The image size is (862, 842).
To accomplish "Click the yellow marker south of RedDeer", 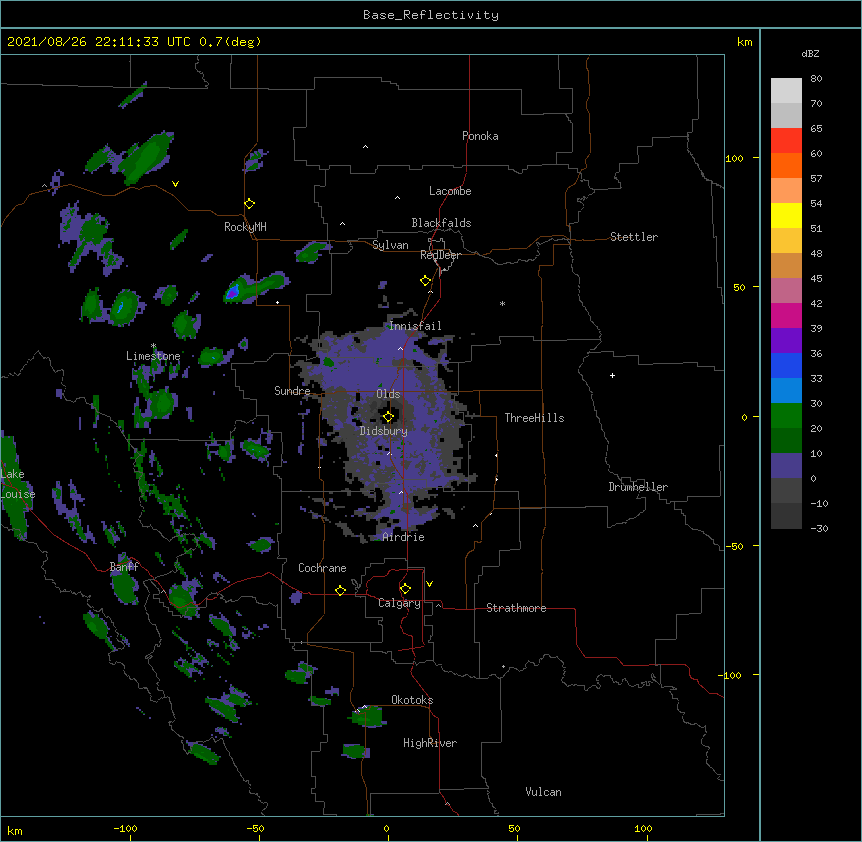I will pyautogui.click(x=426, y=281).
